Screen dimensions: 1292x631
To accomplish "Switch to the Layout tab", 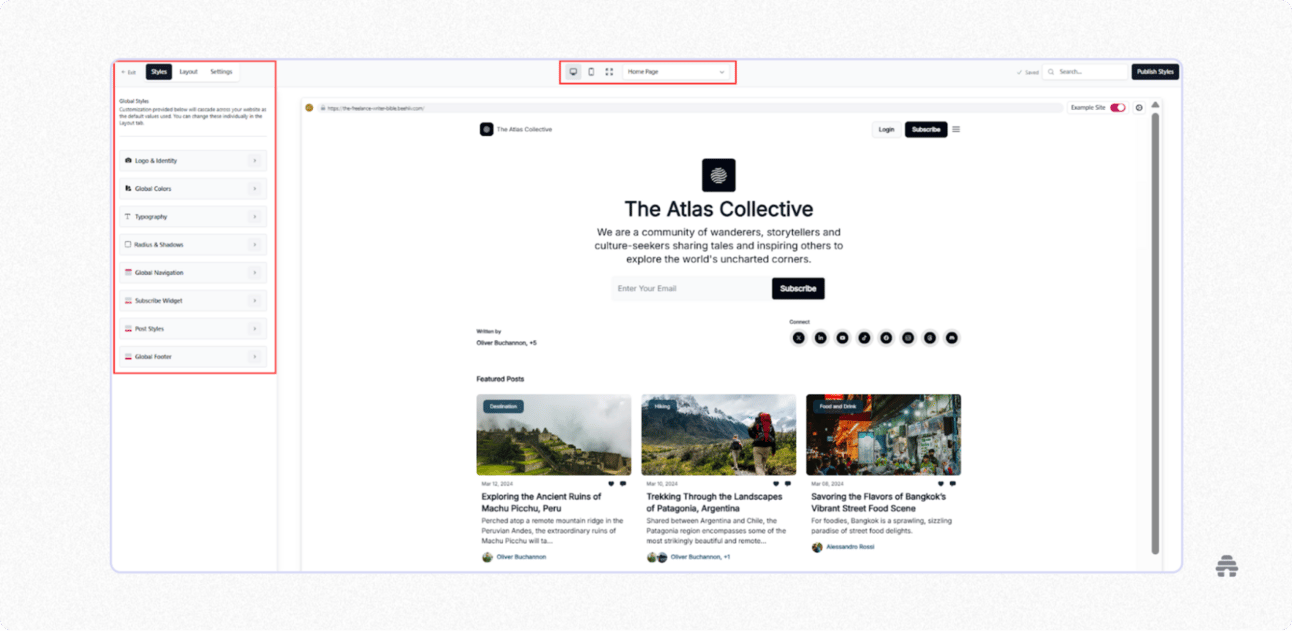I will coord(188,72).
